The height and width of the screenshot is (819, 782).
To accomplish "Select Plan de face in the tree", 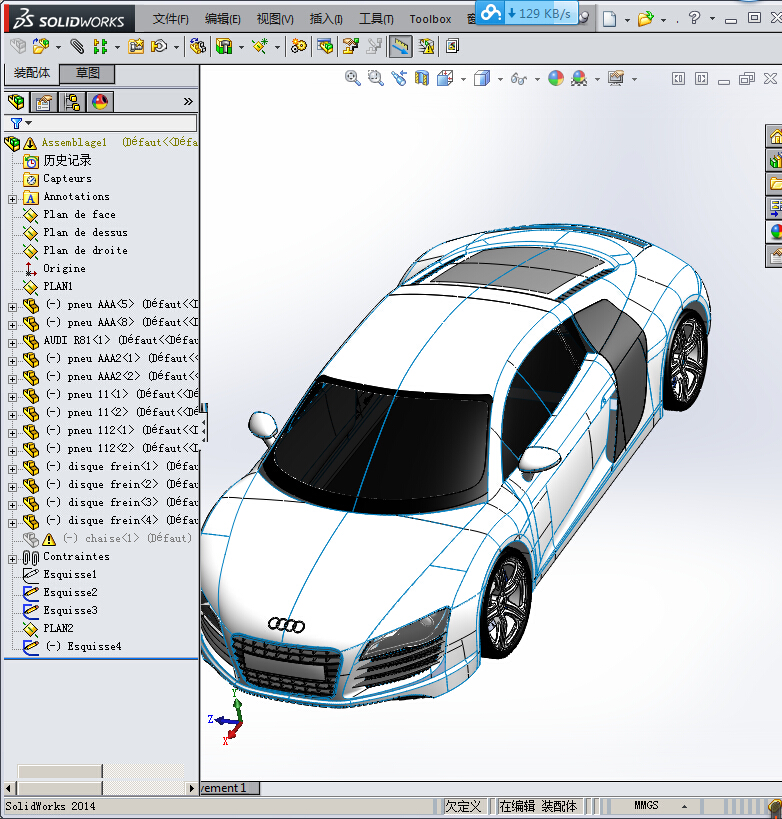I will [79, 214].
